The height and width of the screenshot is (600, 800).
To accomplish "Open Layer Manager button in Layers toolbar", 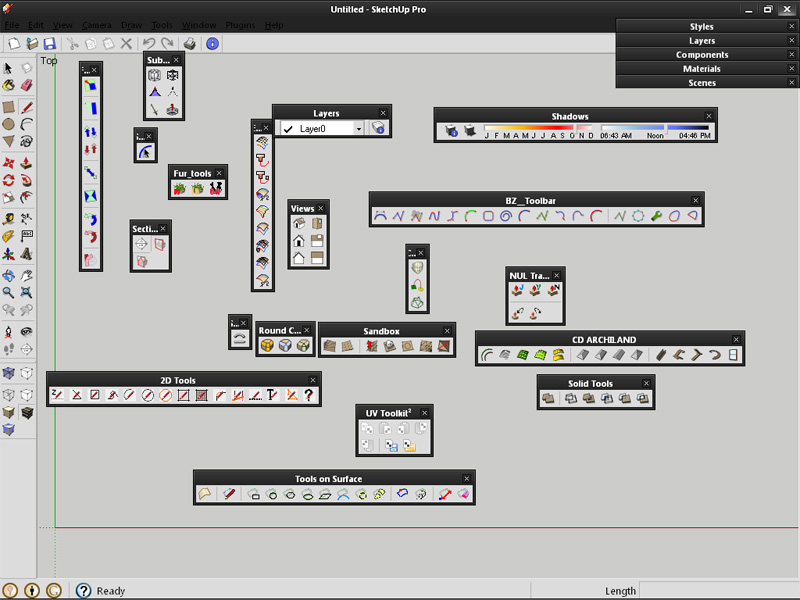I will coord(379,128).
